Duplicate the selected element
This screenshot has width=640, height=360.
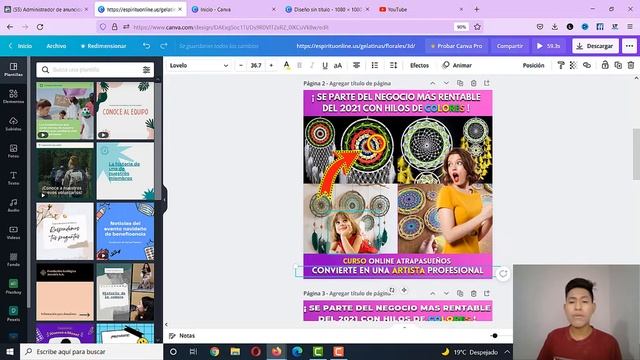(618, 65)
